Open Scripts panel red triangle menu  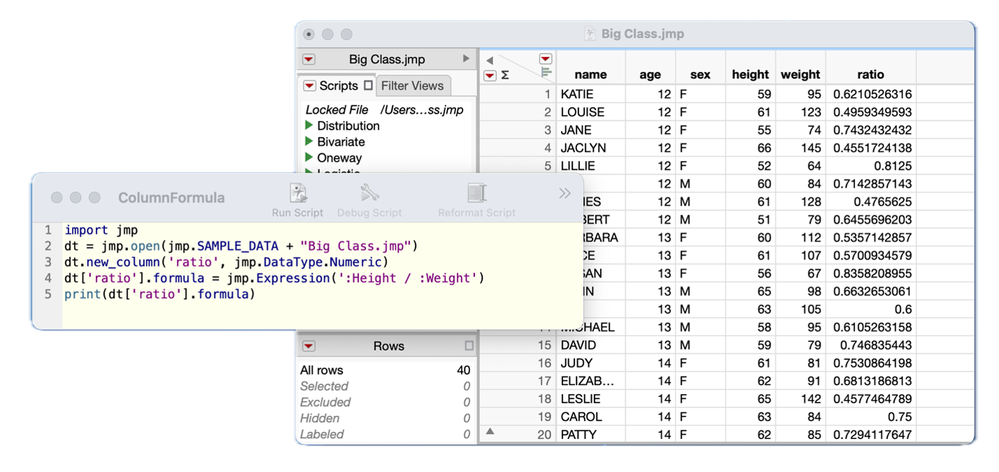pos(310,85)
